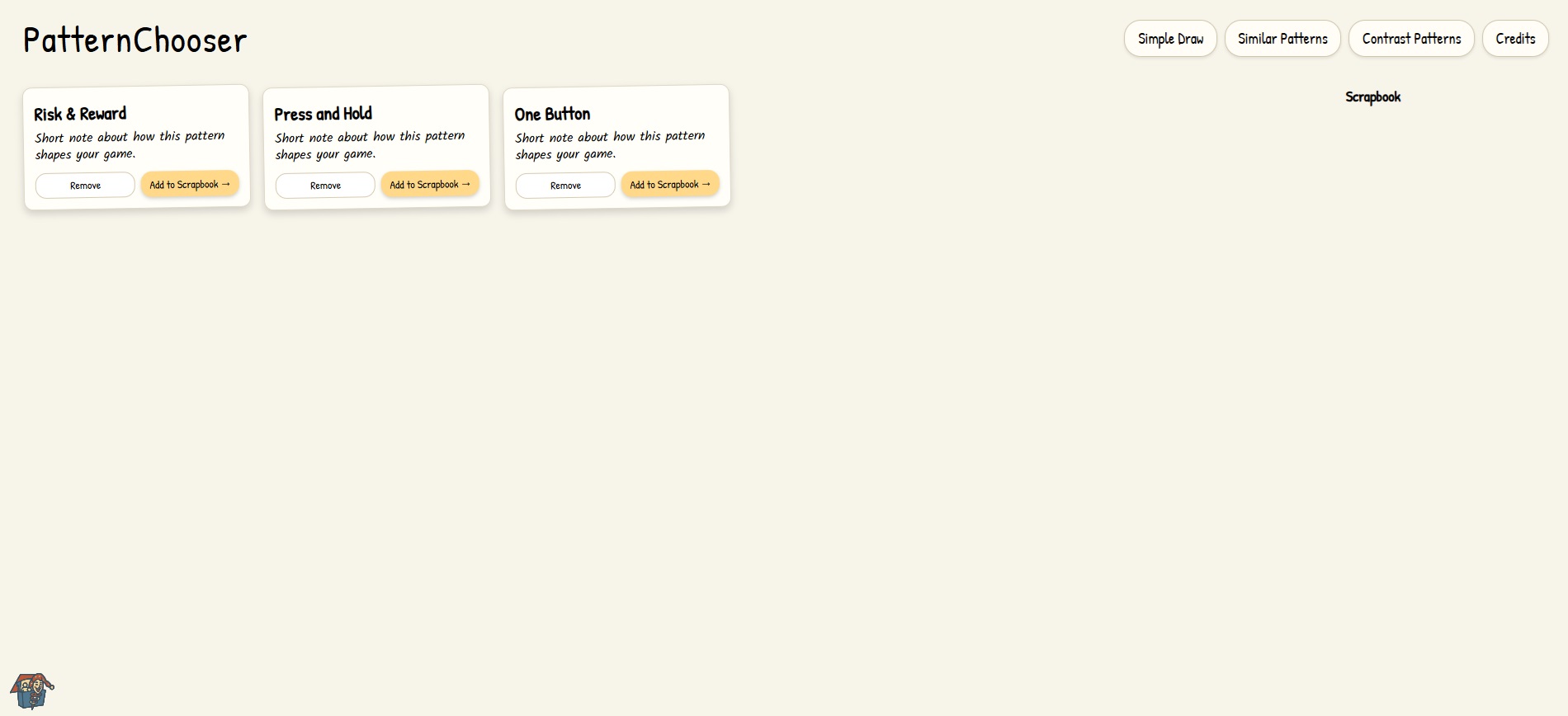Click the Press and Hold card heading
This screenshot has width=1568, height=716.
point(323,114)
